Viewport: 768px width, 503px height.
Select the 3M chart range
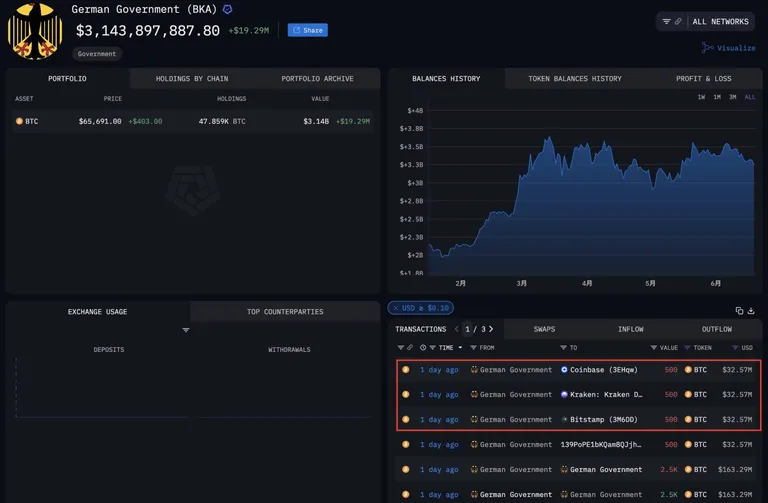[733, 97]
